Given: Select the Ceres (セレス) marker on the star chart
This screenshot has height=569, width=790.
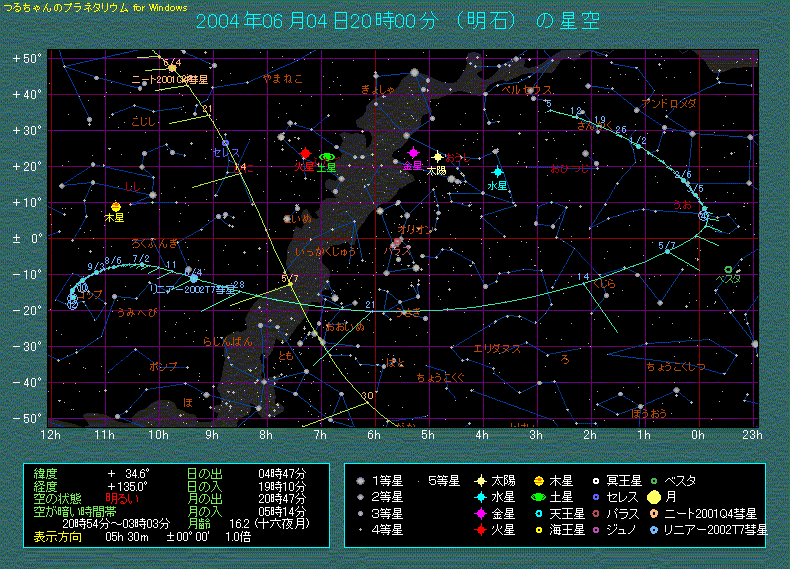Looking at the screenshot, I should [226, 144].
